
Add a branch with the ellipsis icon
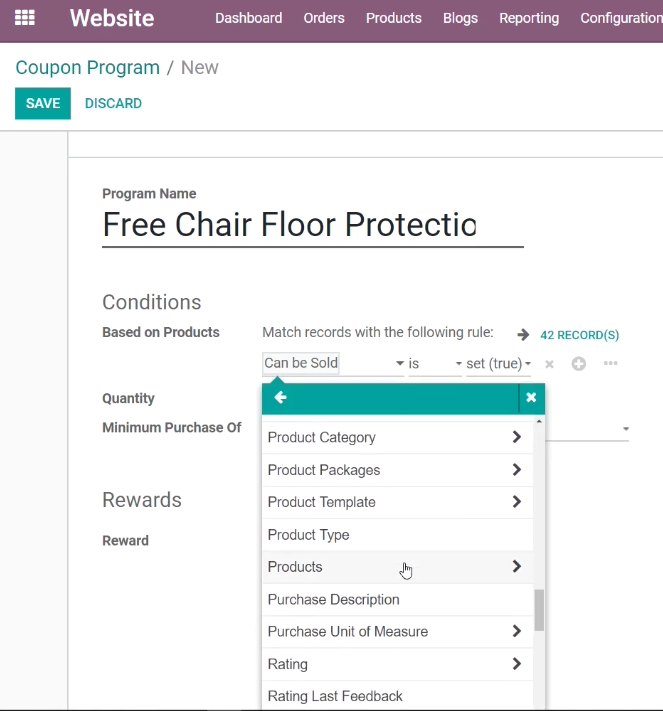tap(610, 363)
